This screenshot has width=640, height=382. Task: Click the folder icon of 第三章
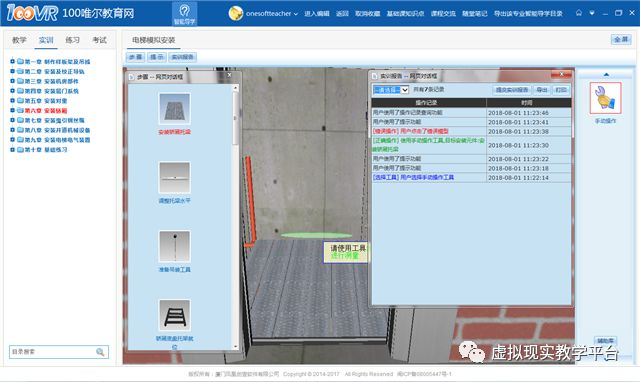[x=20, y=81]
